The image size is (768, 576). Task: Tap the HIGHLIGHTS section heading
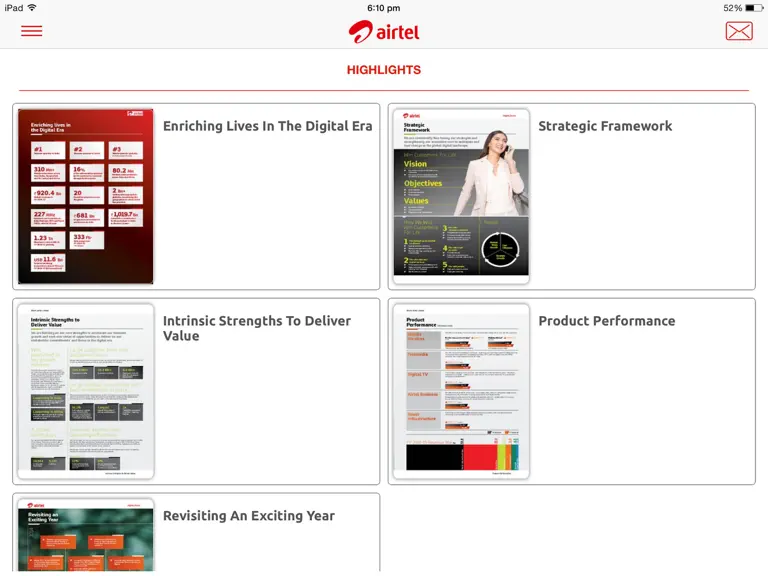pos(384,70)
